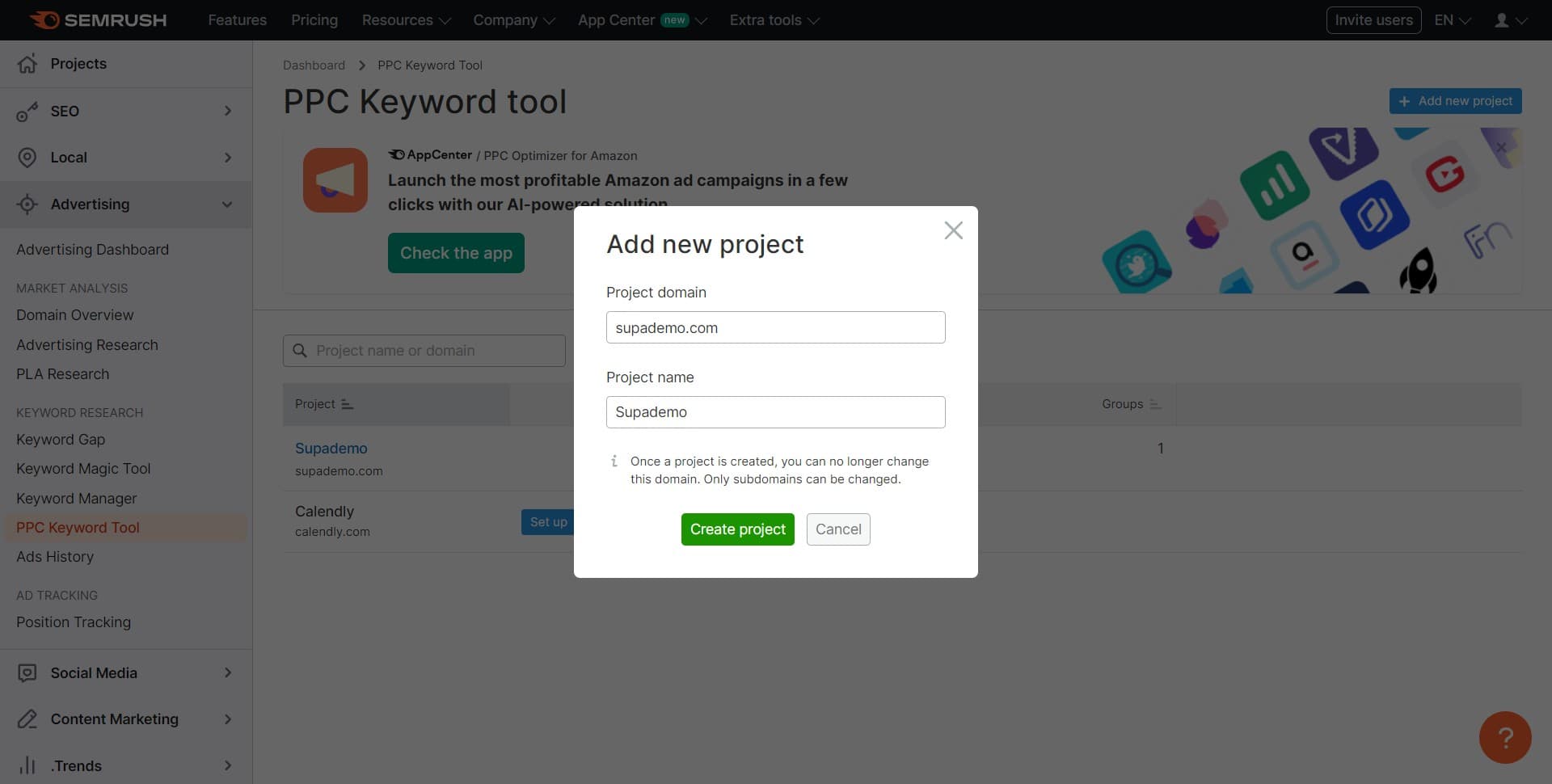Expand the Resources dropdown
The height and width of the screenshot is (784, 1552).
[404, 19]
